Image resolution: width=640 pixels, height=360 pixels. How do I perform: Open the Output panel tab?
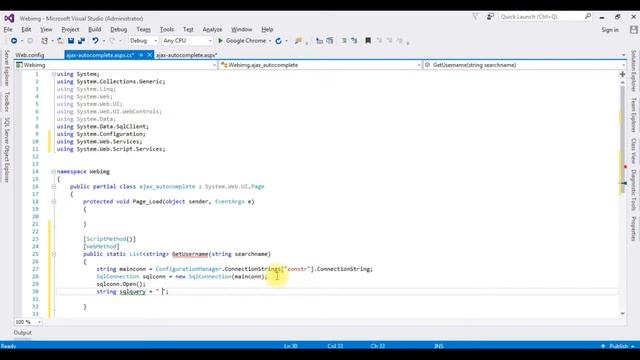click(x=22, y=333)
